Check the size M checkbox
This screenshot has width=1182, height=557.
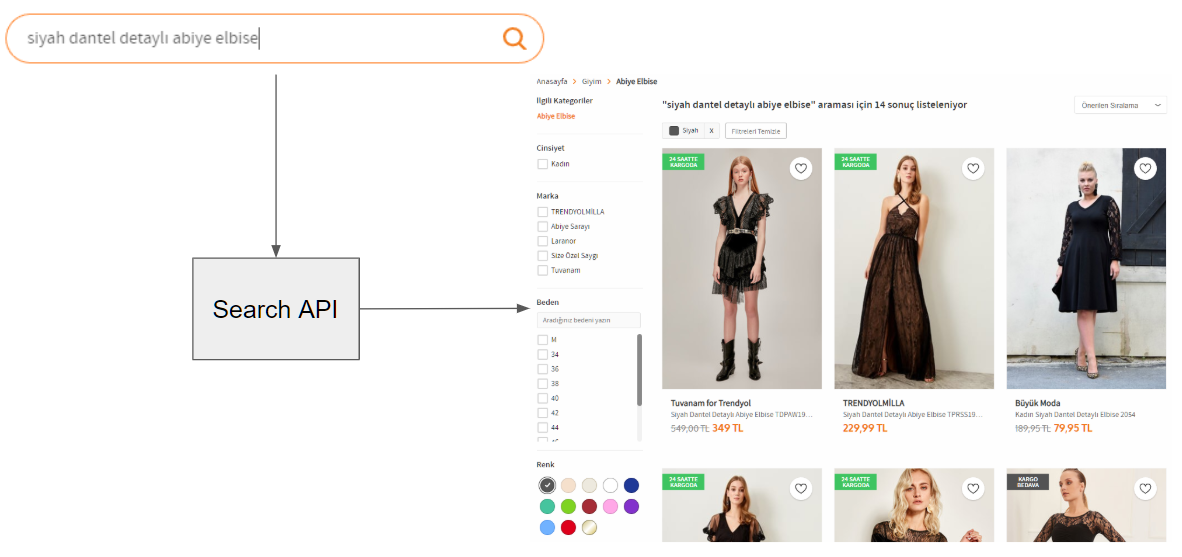[542, 340]
